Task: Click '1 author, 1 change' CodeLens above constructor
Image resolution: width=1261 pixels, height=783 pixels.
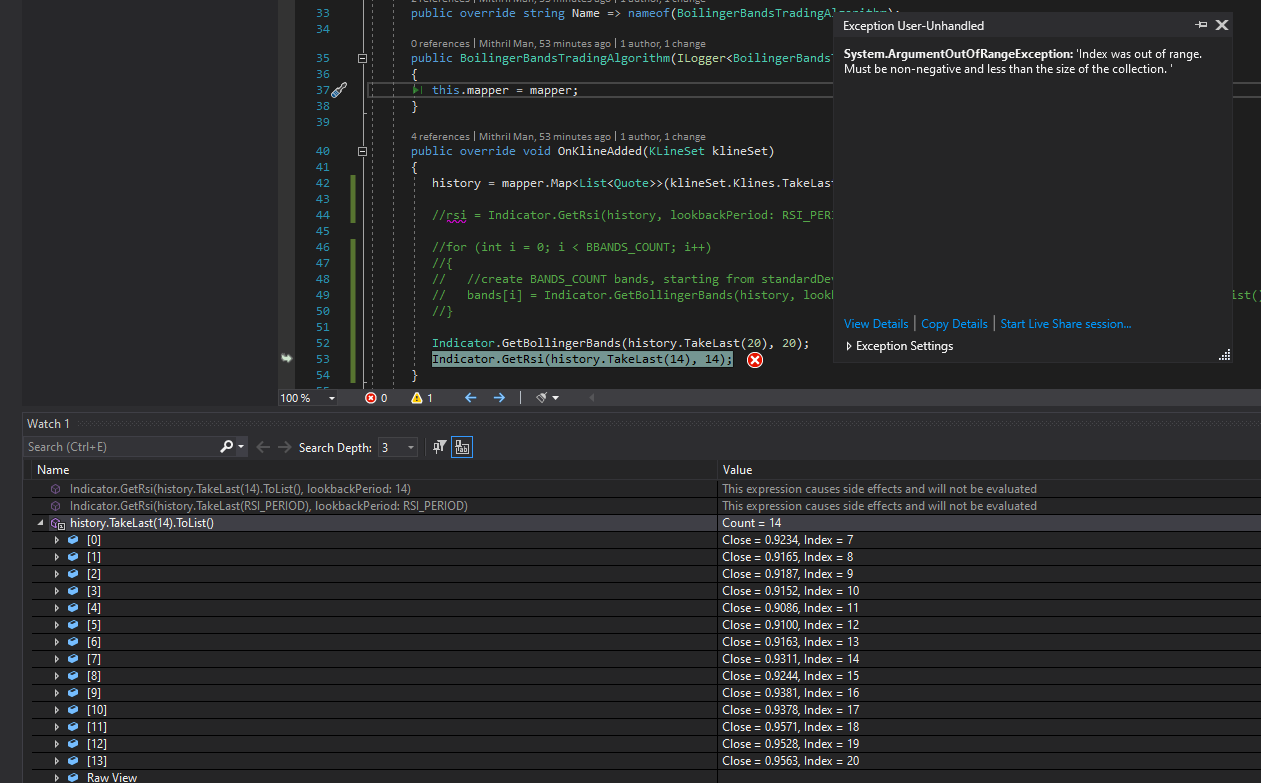Action: [x=663, y=44]
